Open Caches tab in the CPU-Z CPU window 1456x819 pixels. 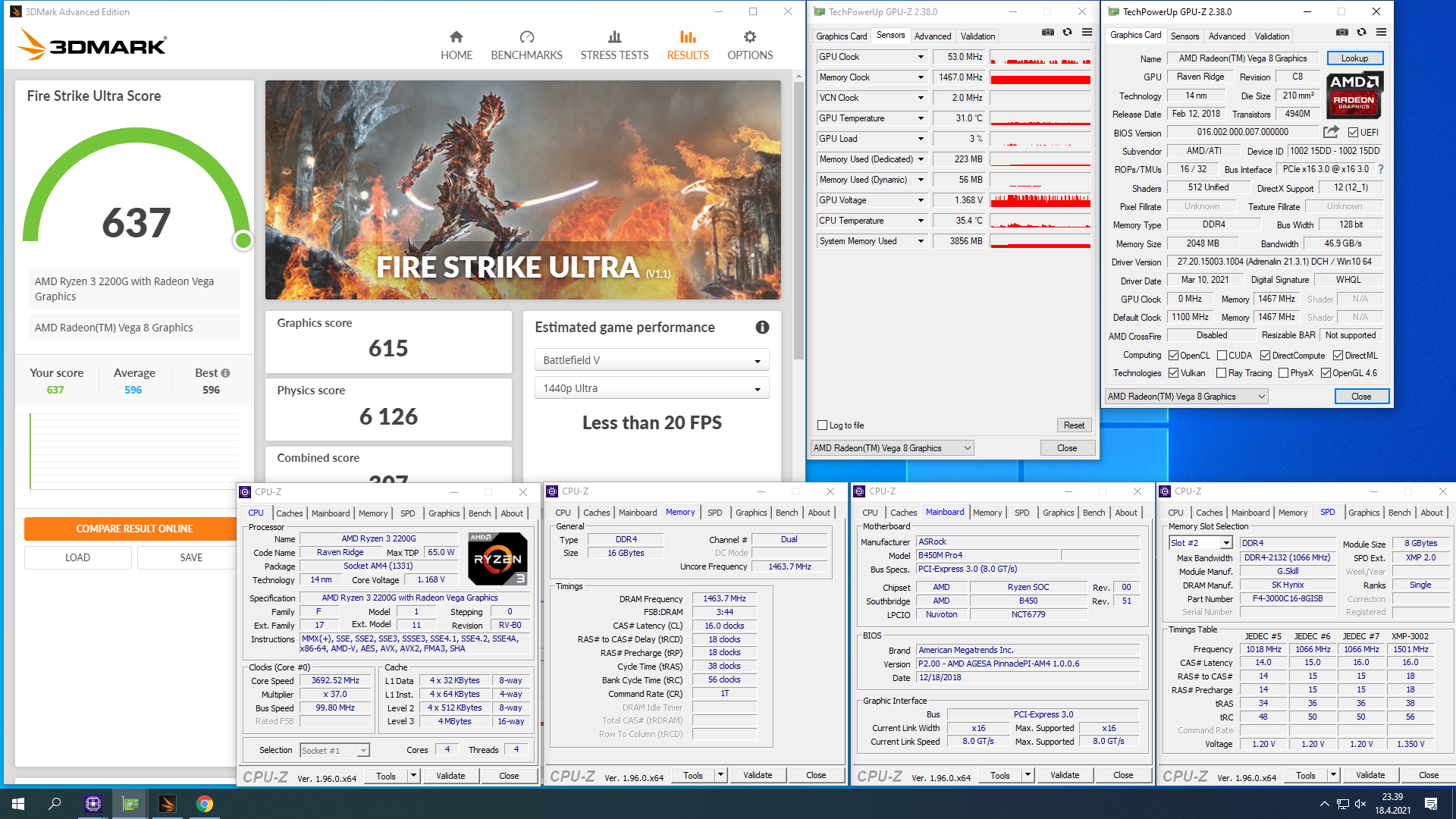click(289, 513)
